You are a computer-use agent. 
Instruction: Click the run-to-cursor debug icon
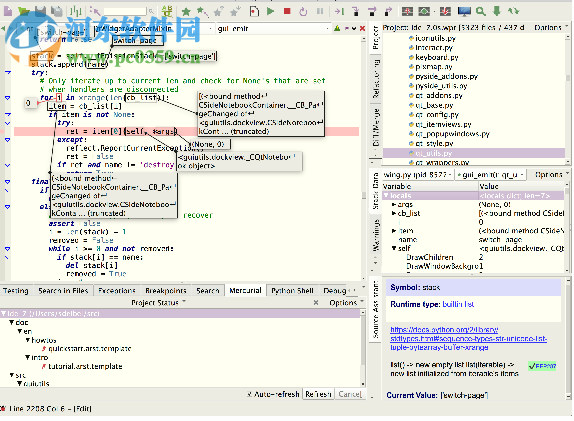(x=339, y=12)
